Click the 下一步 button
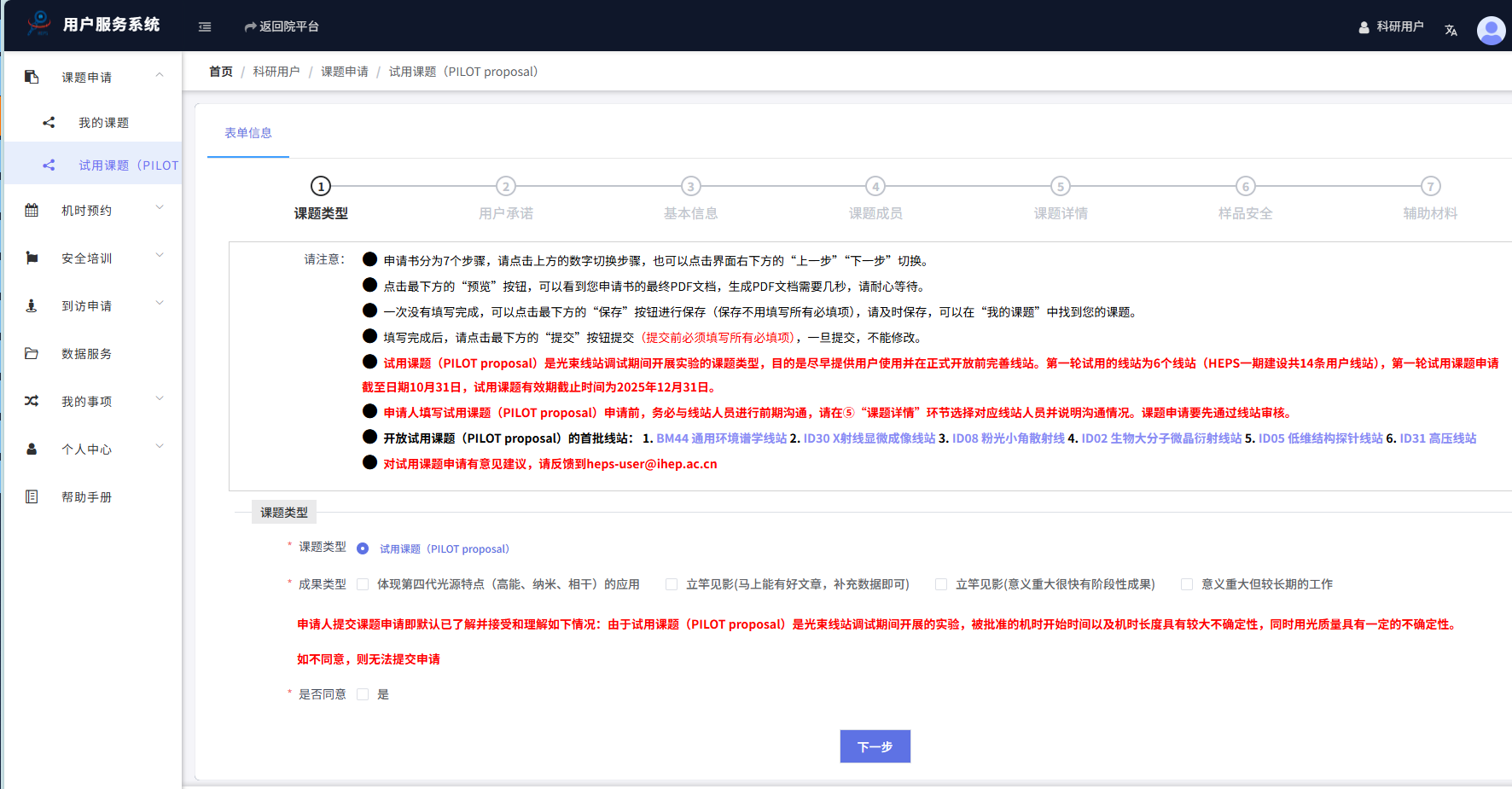The height and width of the screenshot is (789, 1512). 875,746
